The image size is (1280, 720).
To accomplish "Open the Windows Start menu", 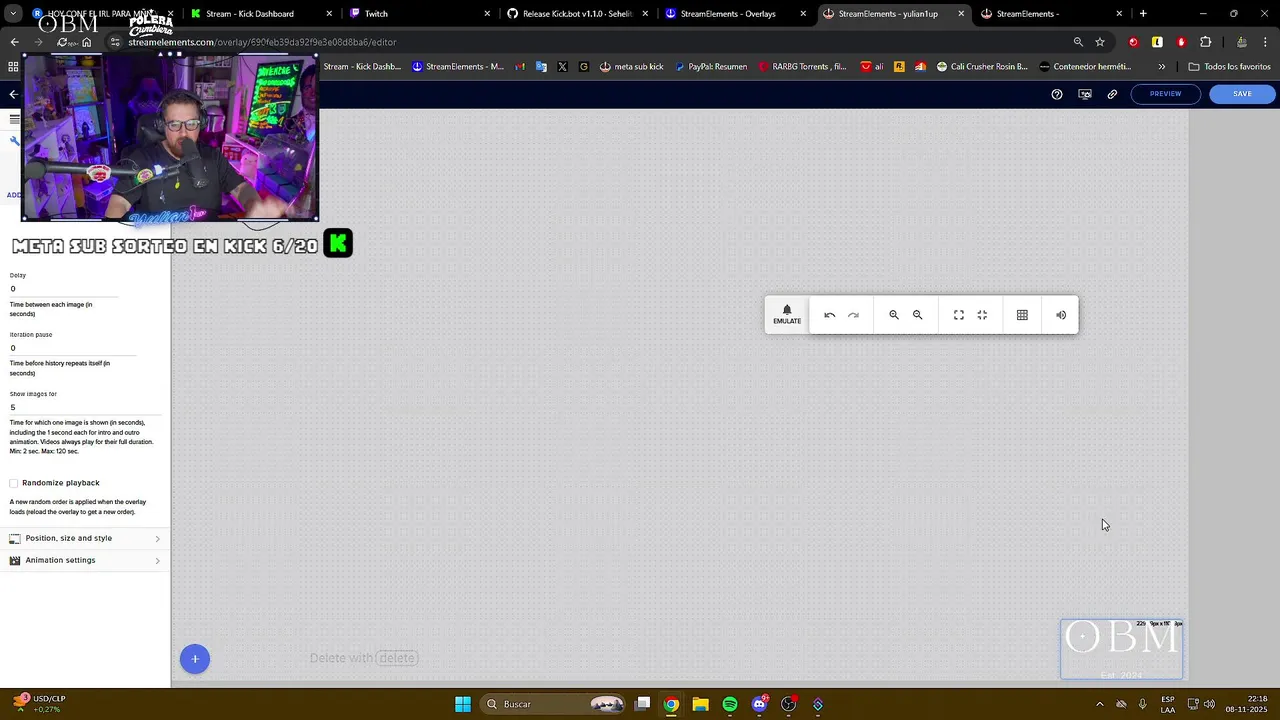I will point(463,704).
